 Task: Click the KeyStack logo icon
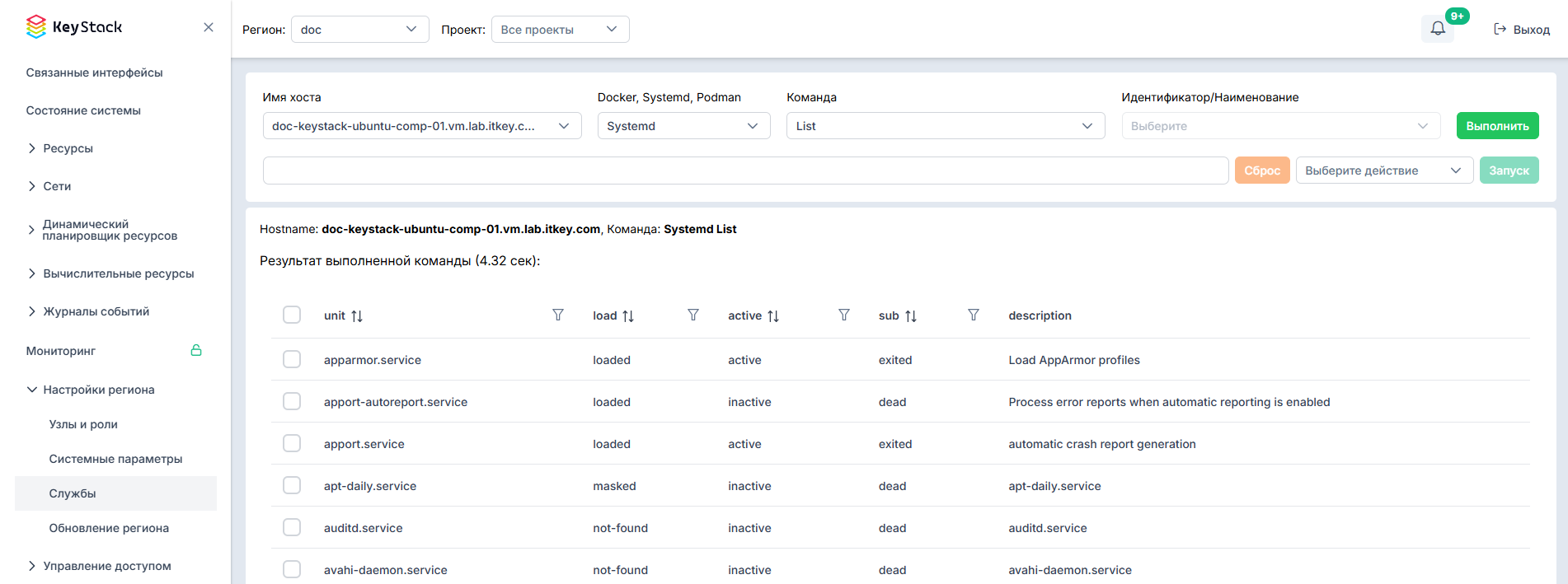click(35, 27)
